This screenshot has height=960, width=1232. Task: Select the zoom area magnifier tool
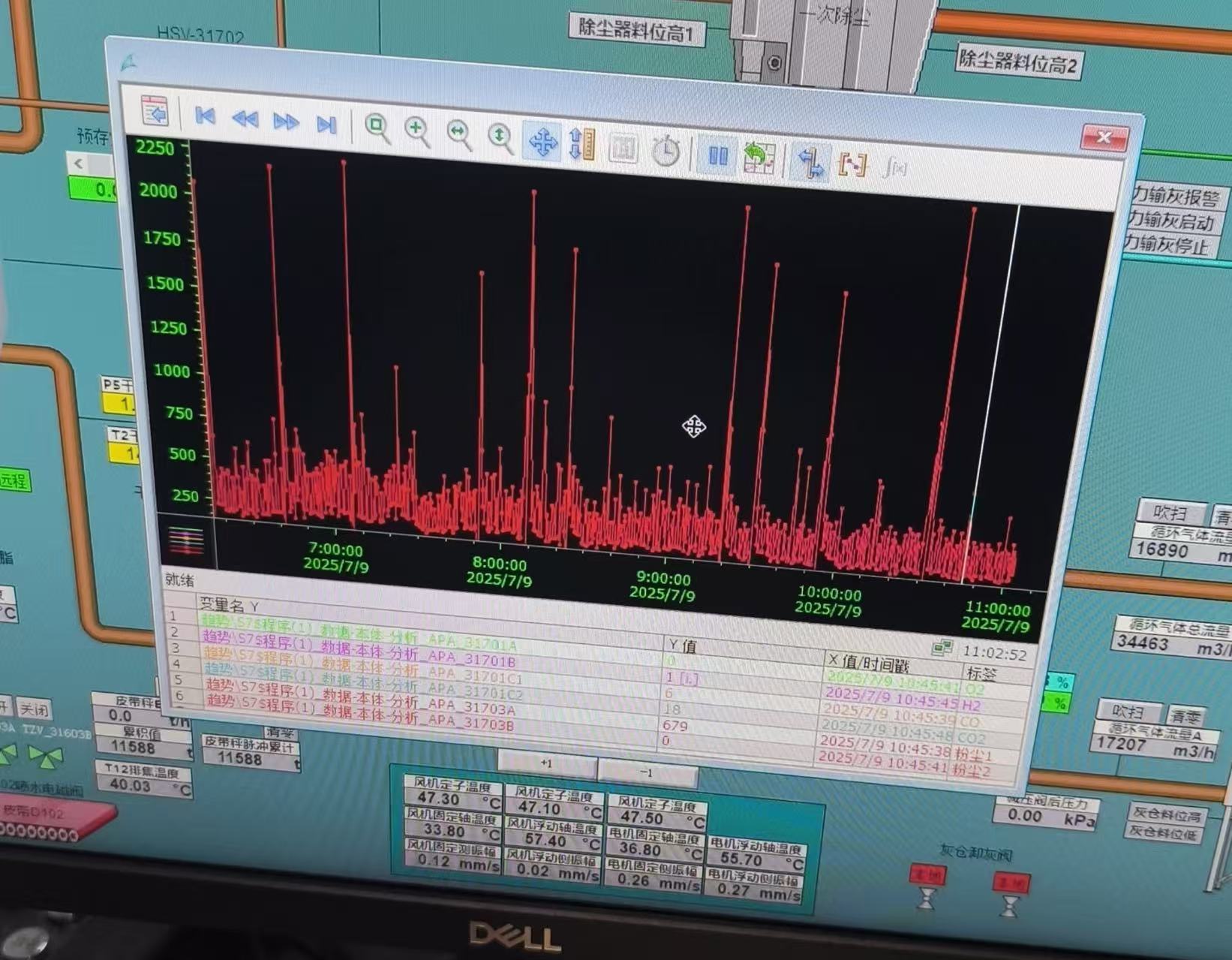(x=377, y=128)
